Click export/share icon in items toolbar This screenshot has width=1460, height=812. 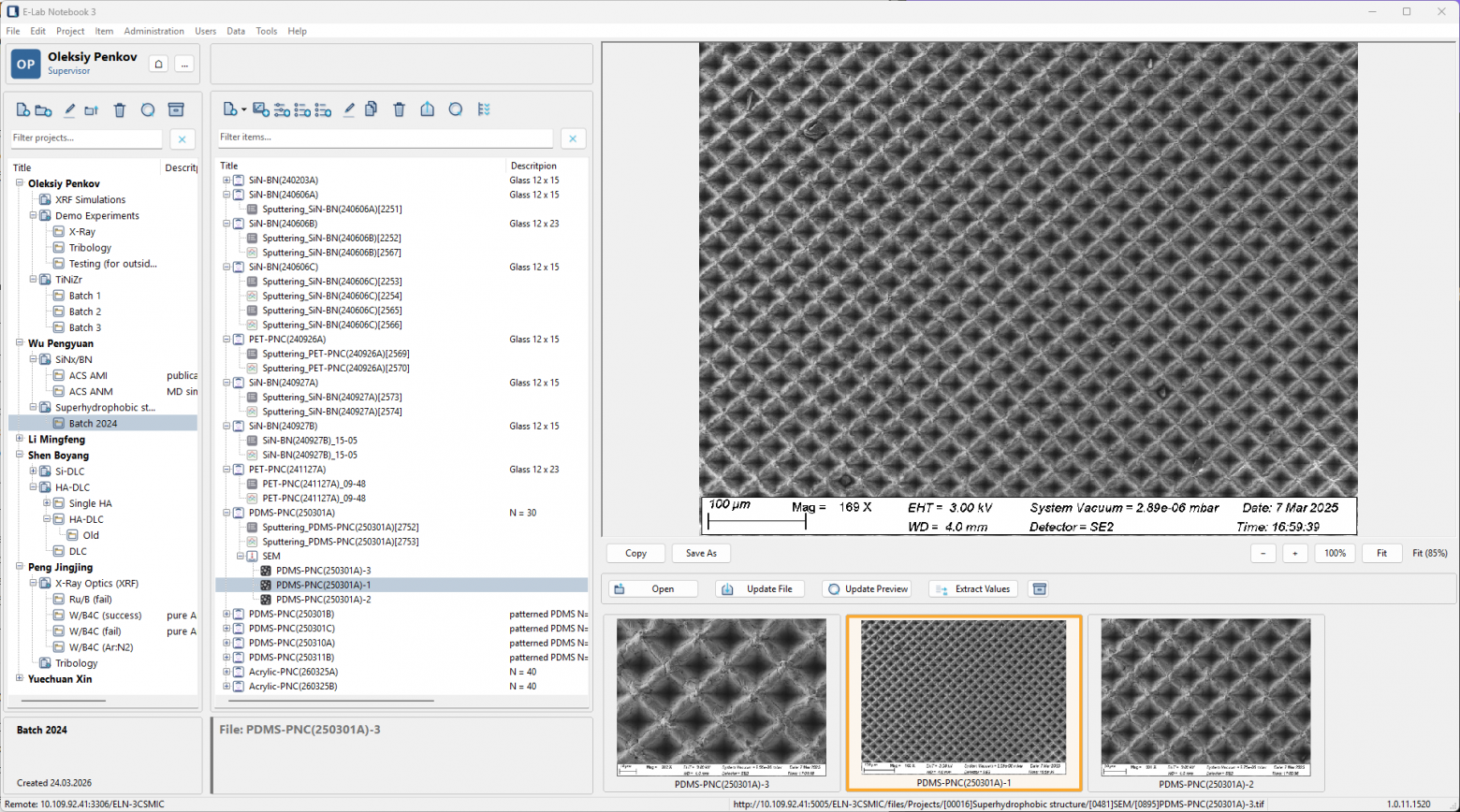point(428,109)
